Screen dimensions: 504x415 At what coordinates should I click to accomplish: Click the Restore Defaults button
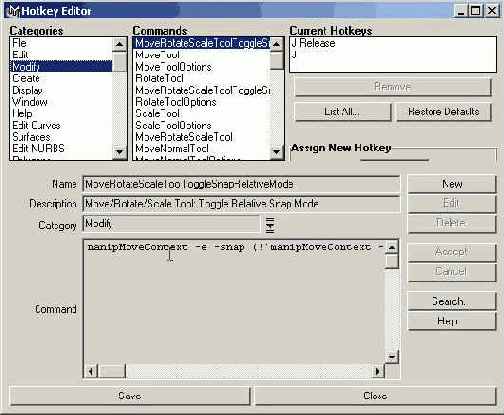pyautogui.click(x=444, y=112)
